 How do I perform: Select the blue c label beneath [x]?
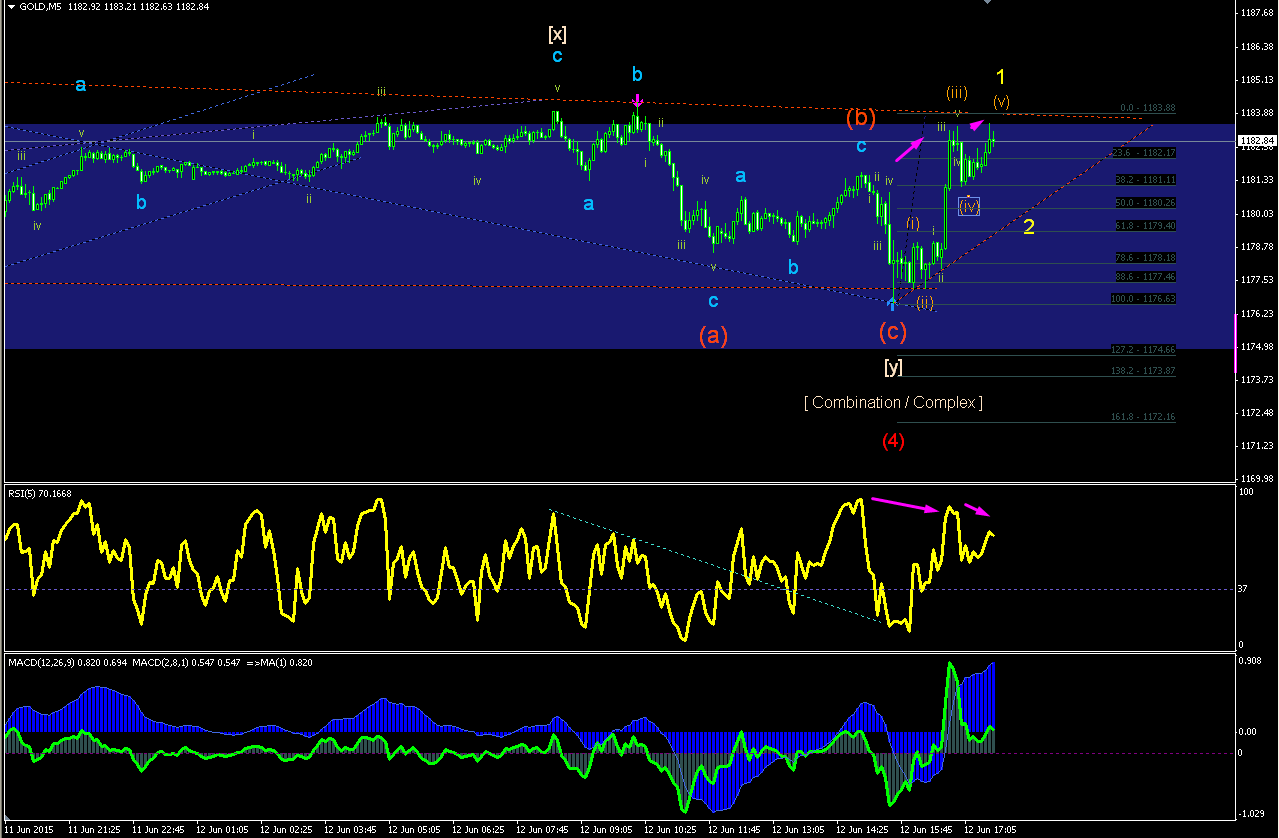[557, 56]
